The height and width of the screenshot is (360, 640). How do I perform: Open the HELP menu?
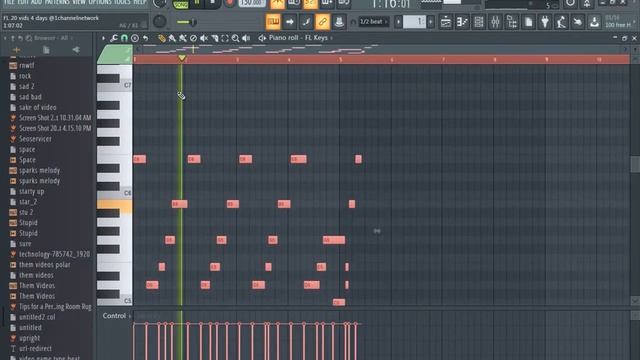tap(140, 2)
